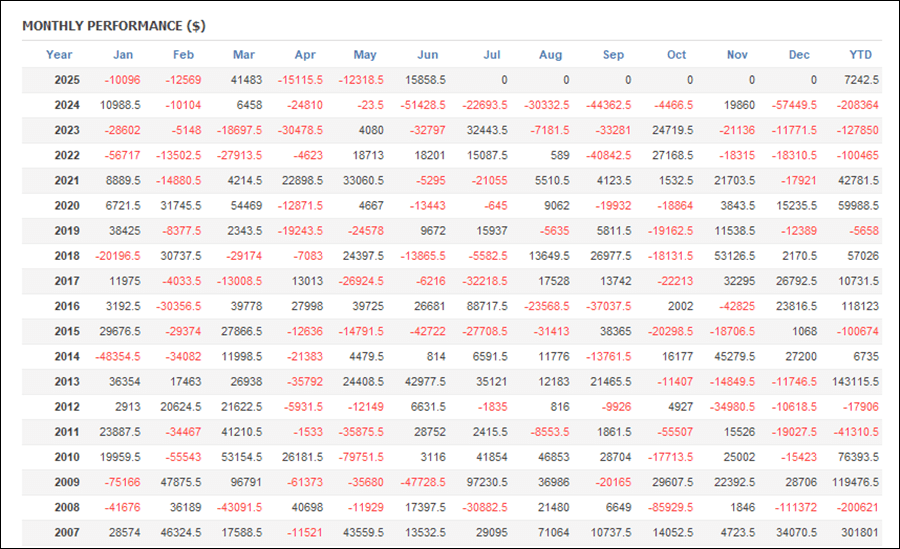The image size is (900, 549).
Task: Click the Jun column header
Action: tap(427, 55)
